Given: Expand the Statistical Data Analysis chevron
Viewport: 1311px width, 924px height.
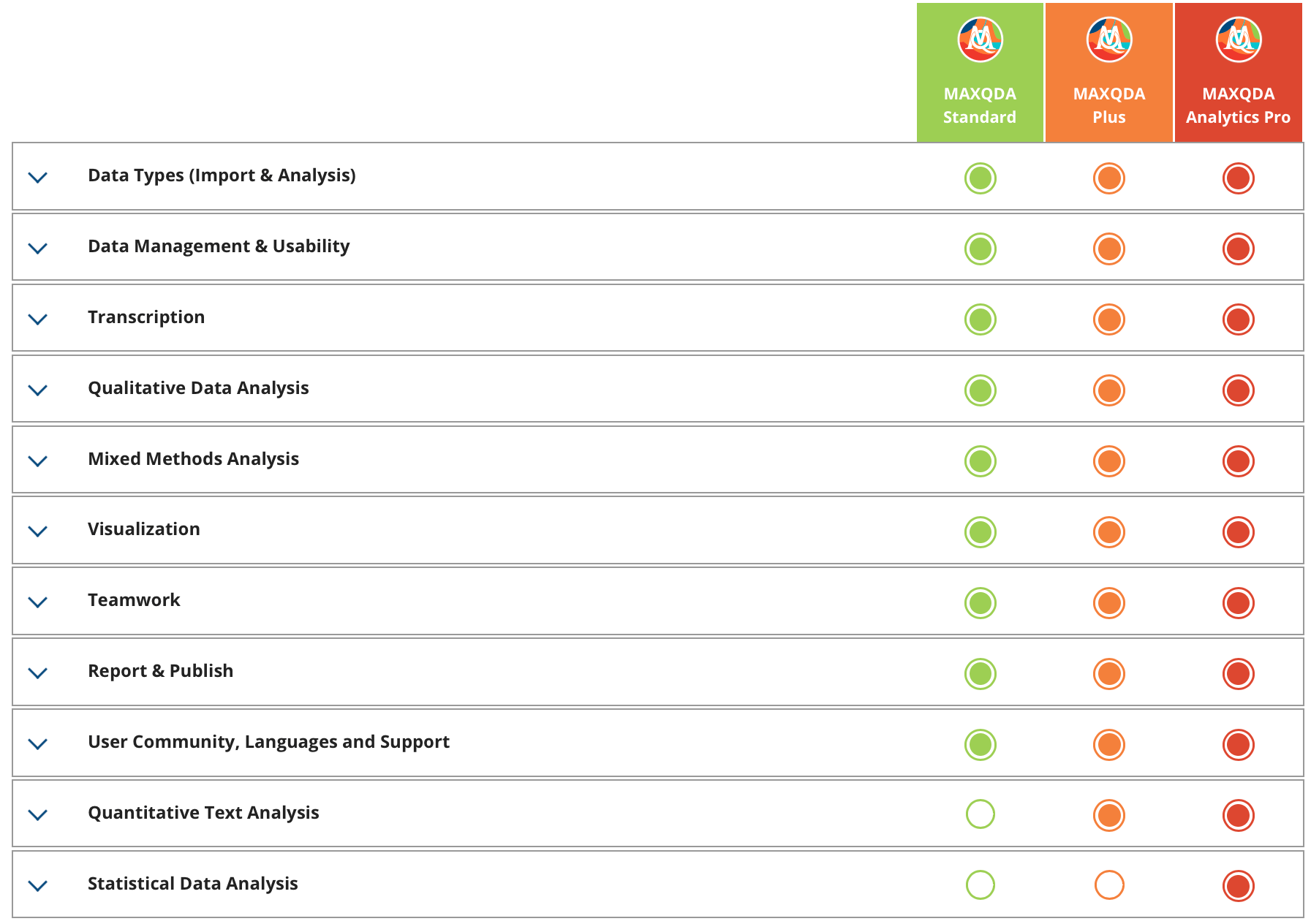Looking at the screenshot, I should point(37,885).
